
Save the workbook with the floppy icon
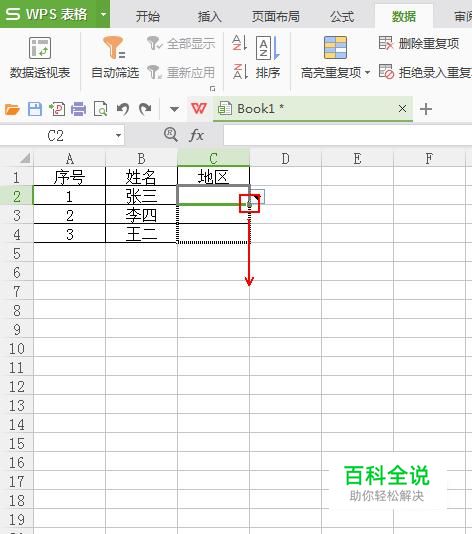click(x=35, y=109)
